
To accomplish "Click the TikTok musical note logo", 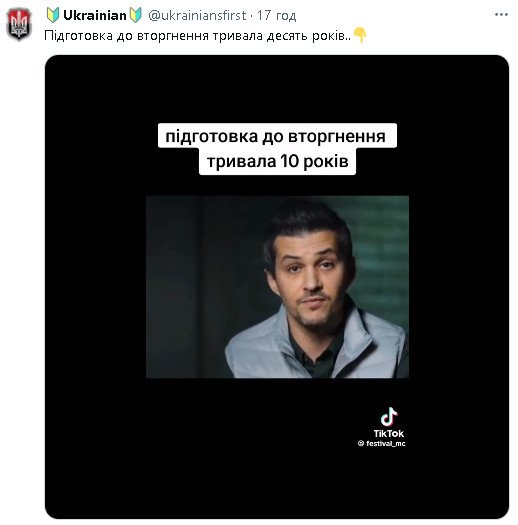I will click(389, 417).
